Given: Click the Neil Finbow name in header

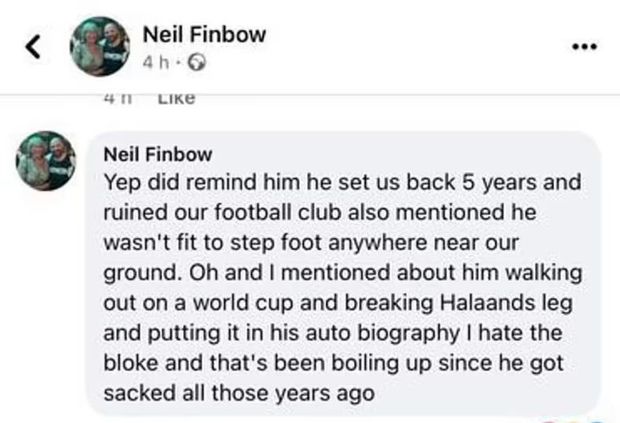Looking at the screenshot, I should pyautogui.click(x=203, y=34).
